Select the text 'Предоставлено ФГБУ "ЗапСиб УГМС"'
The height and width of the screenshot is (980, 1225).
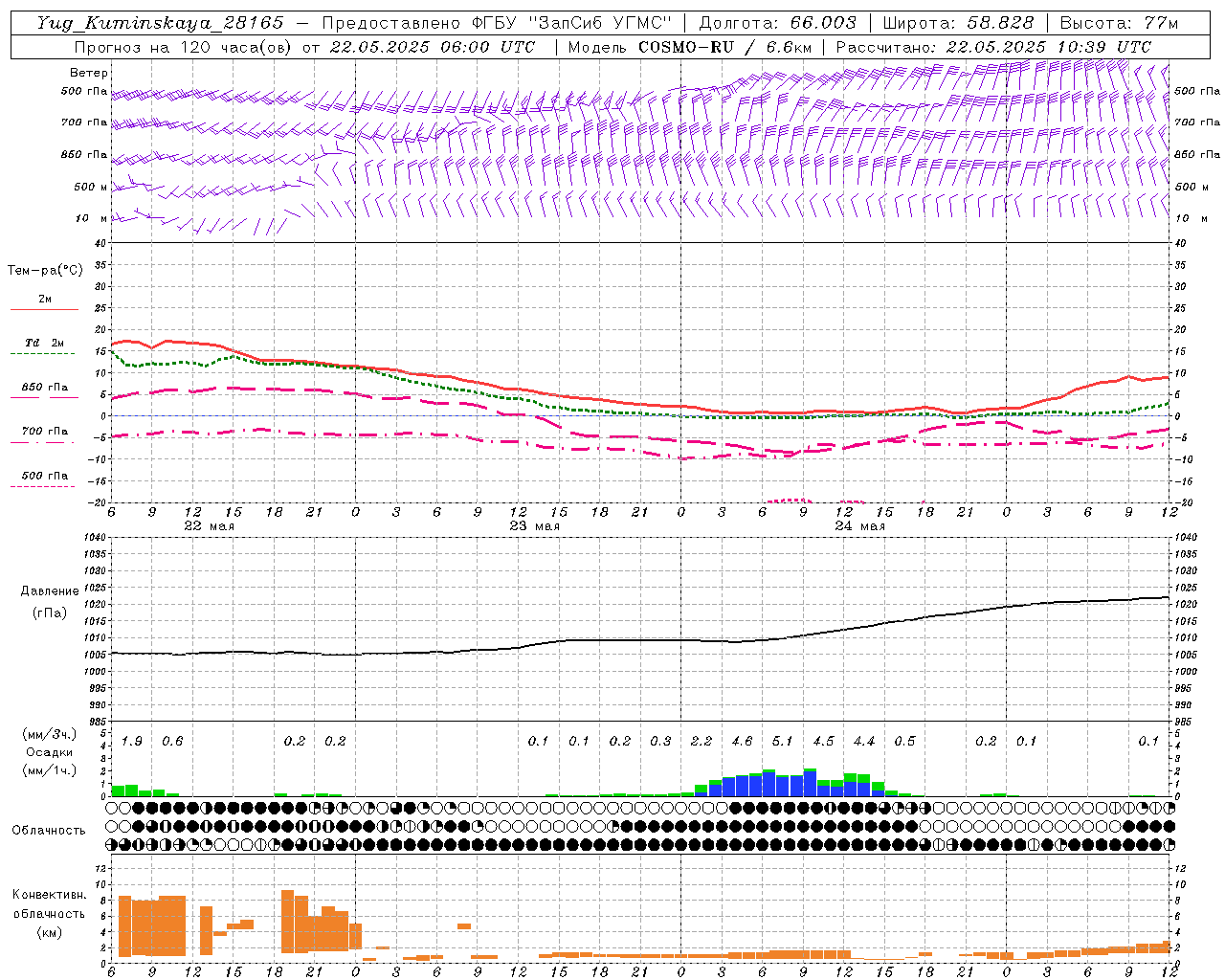pyautogui.click(x=498, y=23)
